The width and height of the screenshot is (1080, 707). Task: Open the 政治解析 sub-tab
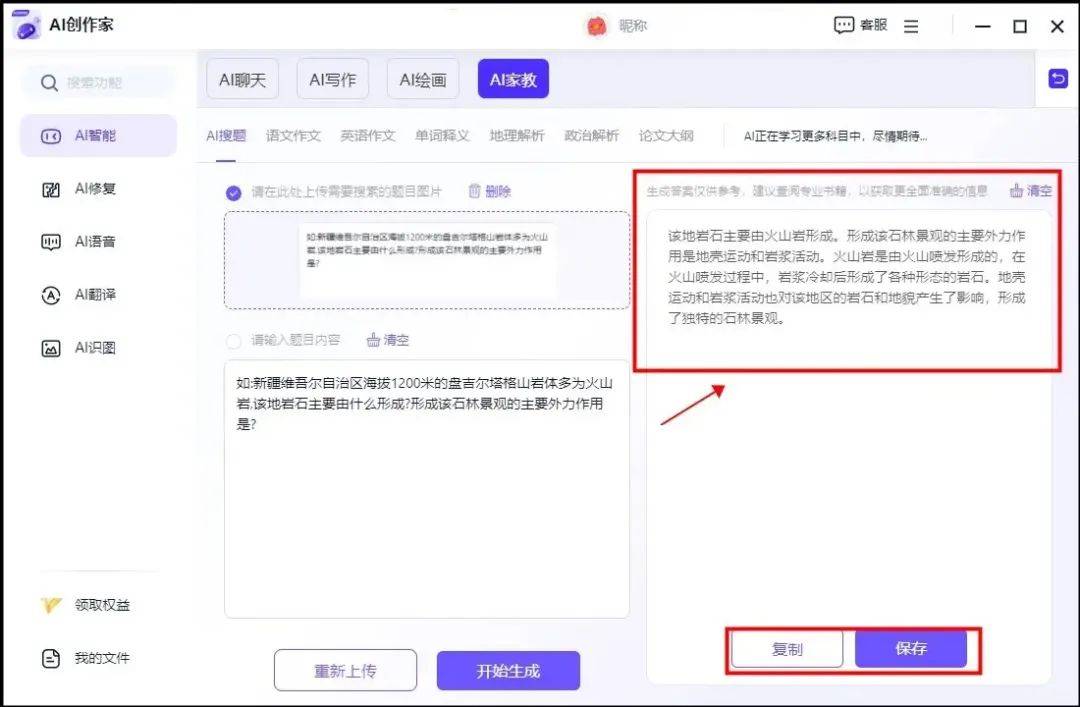click(592, 136)
